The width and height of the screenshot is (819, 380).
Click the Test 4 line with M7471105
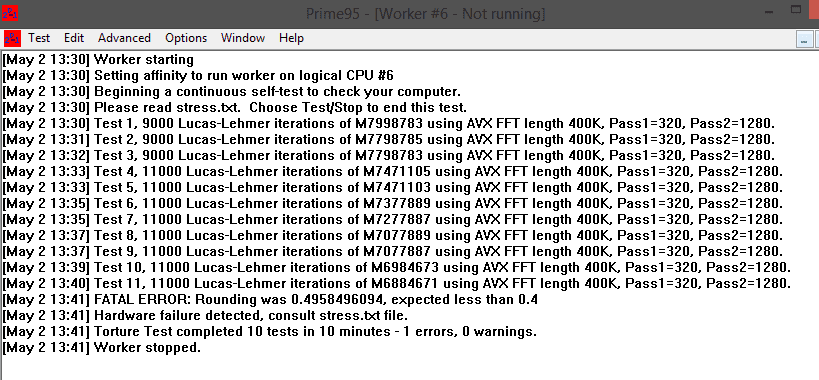point(393,172)
